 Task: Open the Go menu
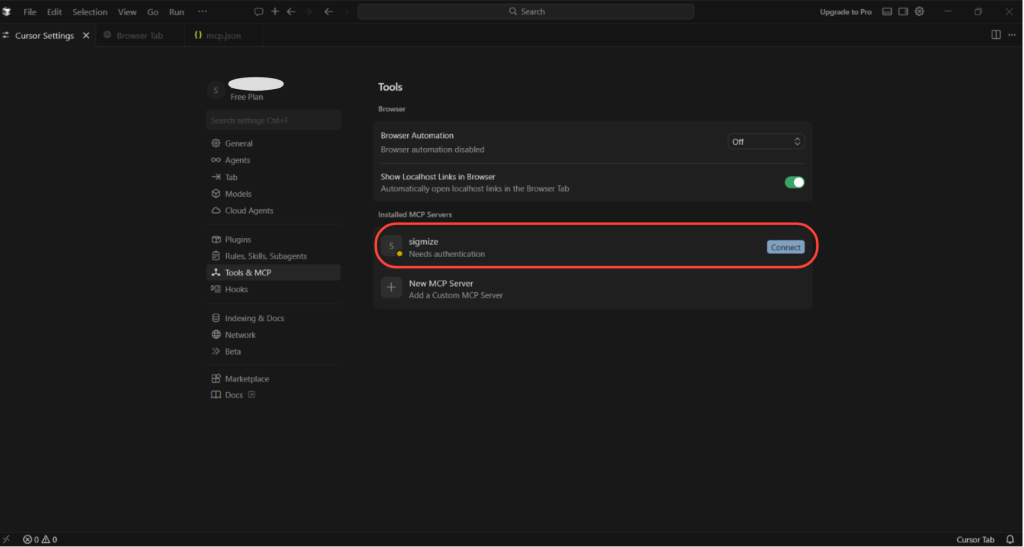pyautogui.click(x=153, y=12)
